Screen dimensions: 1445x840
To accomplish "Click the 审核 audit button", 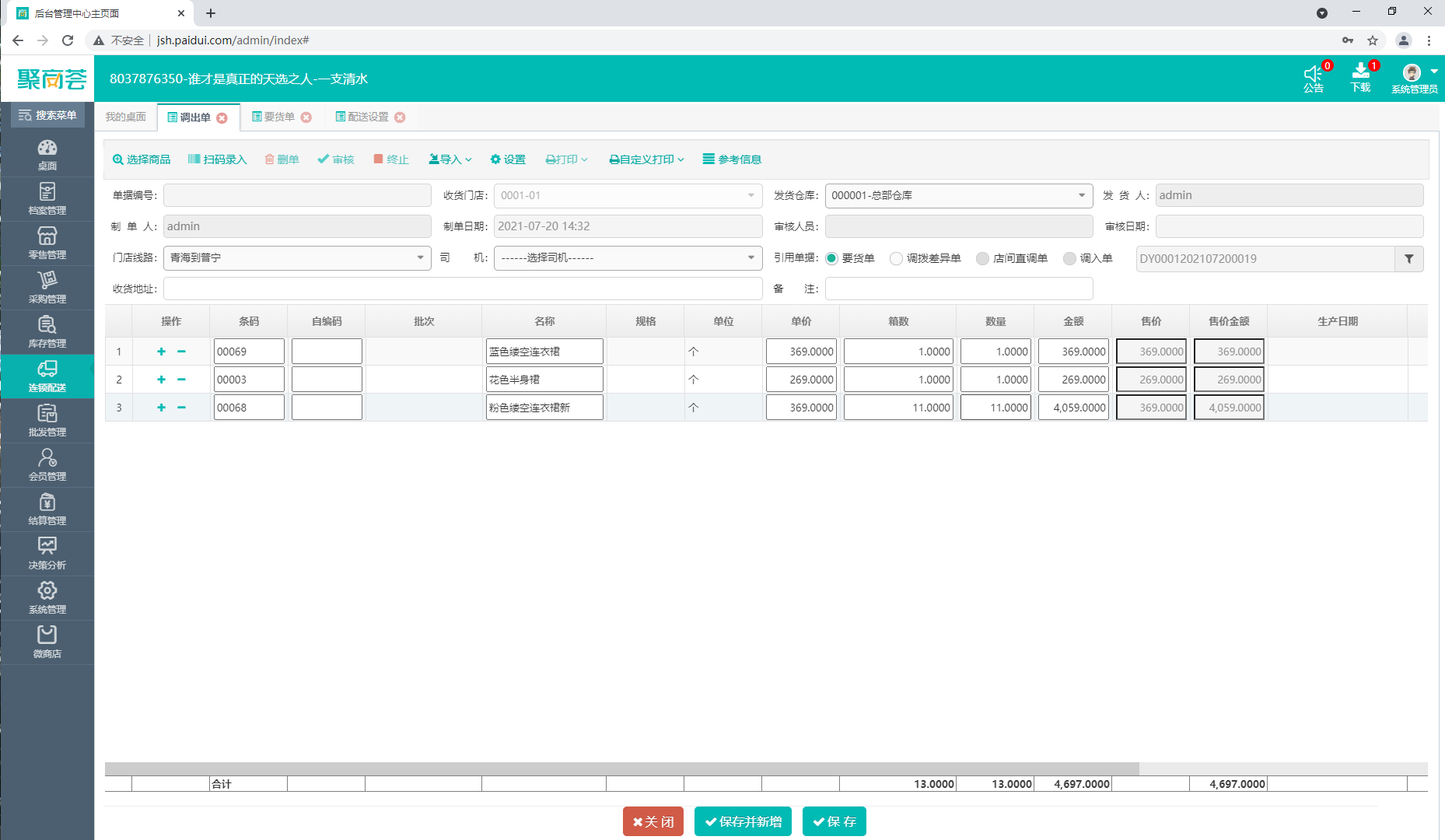I will 336,159.
